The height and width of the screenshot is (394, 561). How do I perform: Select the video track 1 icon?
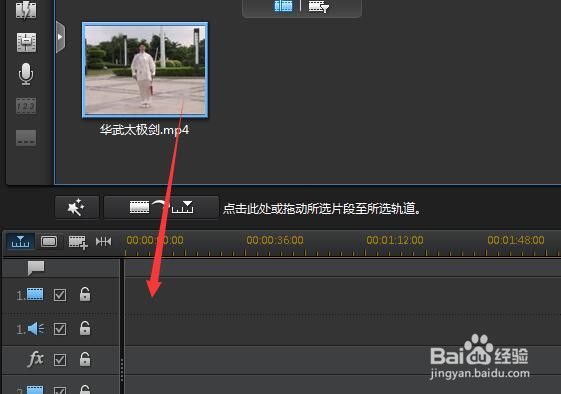(x=35, y=295)
